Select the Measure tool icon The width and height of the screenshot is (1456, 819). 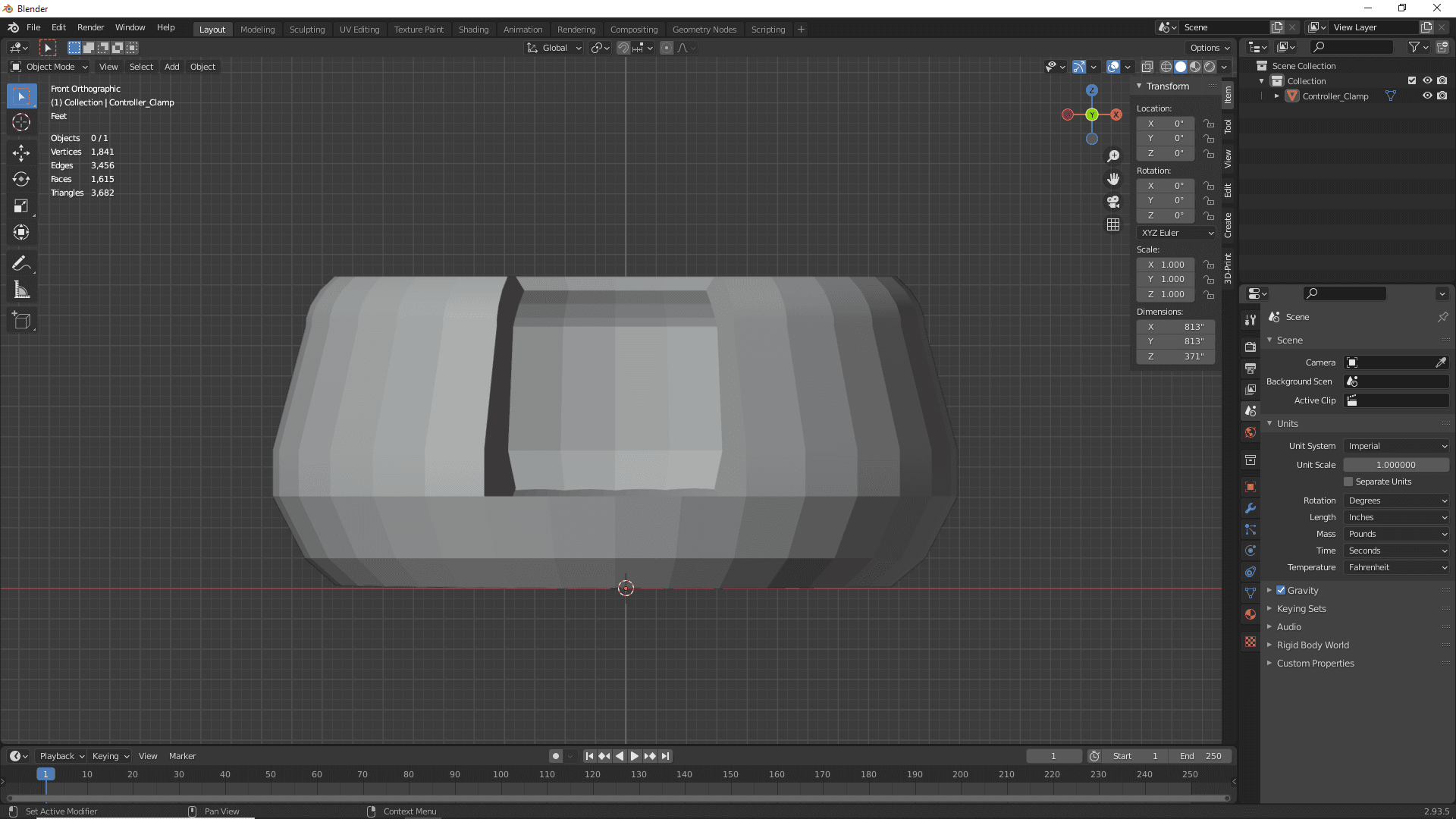coord(22,290)
